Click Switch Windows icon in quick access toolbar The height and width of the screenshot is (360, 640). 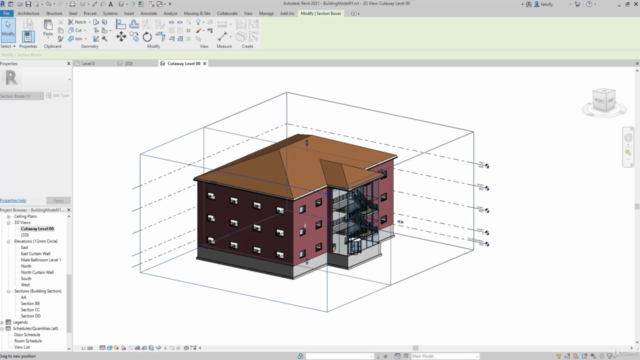[x=160, y=4]
